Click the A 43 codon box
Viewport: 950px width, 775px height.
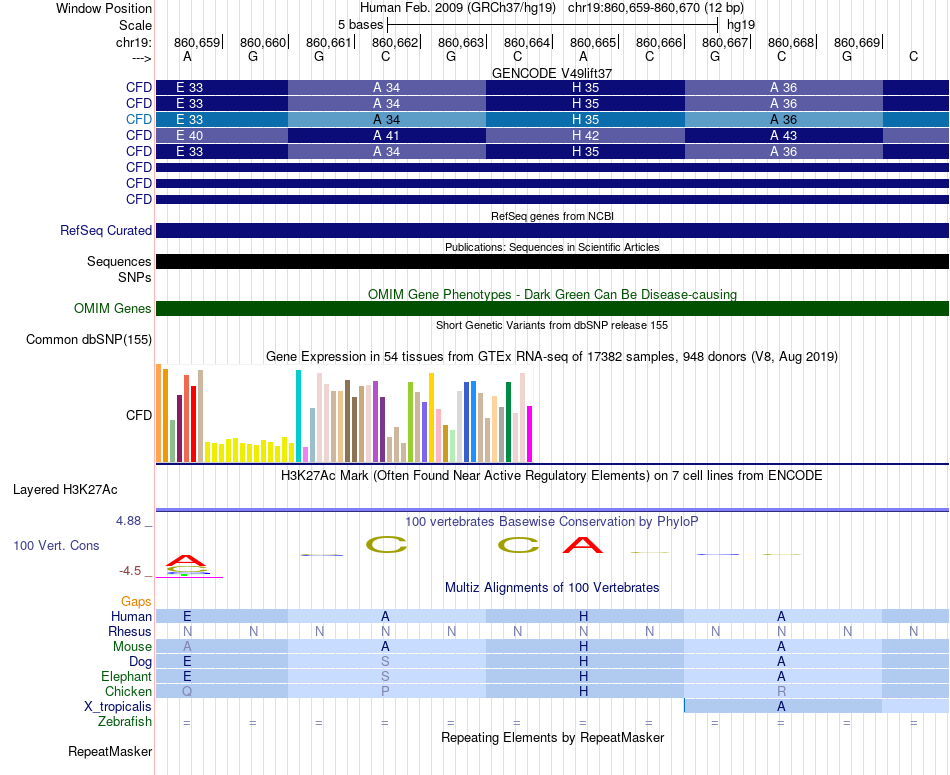[x=783, y=135]
